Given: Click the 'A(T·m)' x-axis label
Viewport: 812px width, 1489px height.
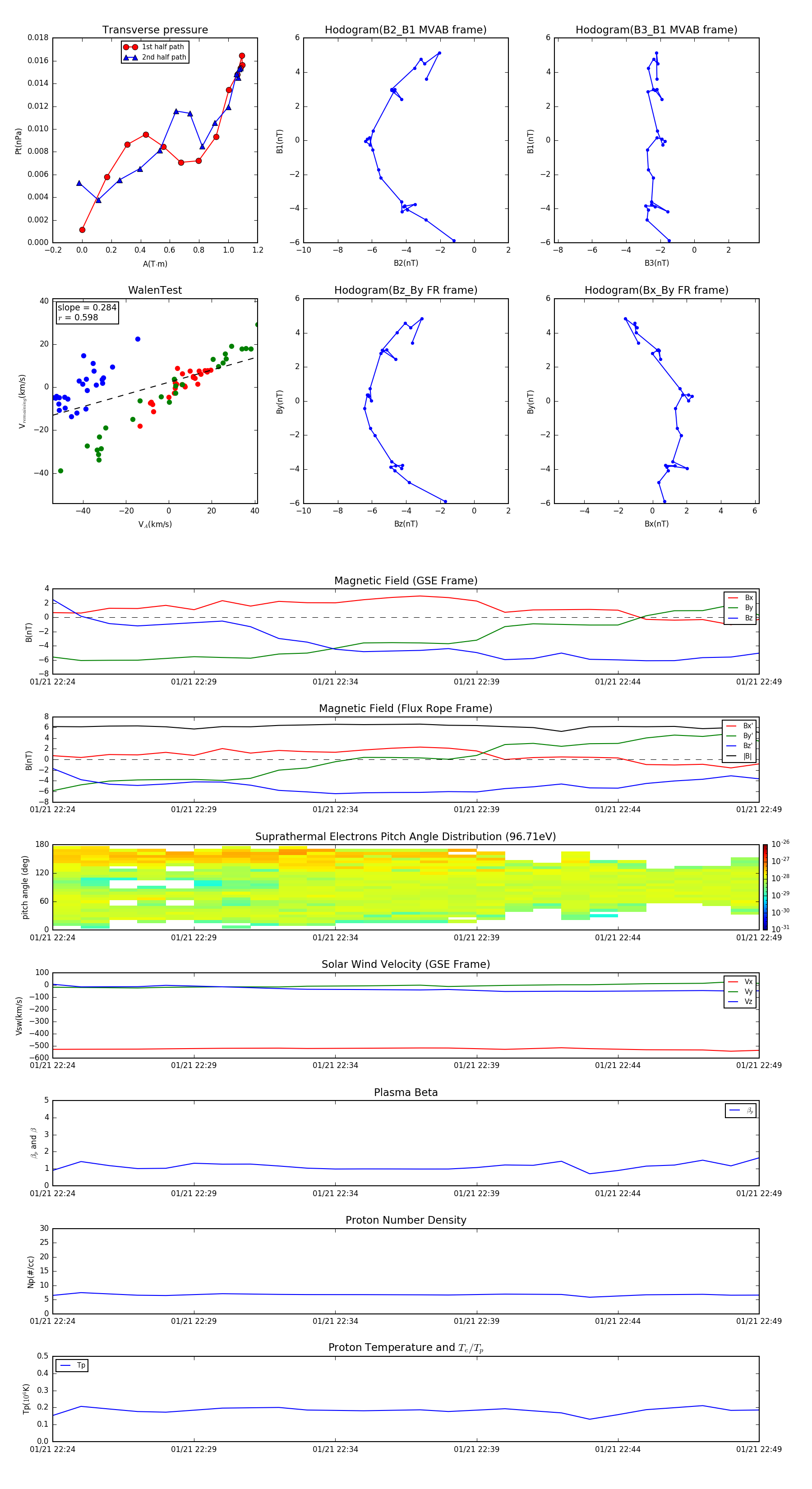Looking at the screenshot, I should (x=155, y=264).
